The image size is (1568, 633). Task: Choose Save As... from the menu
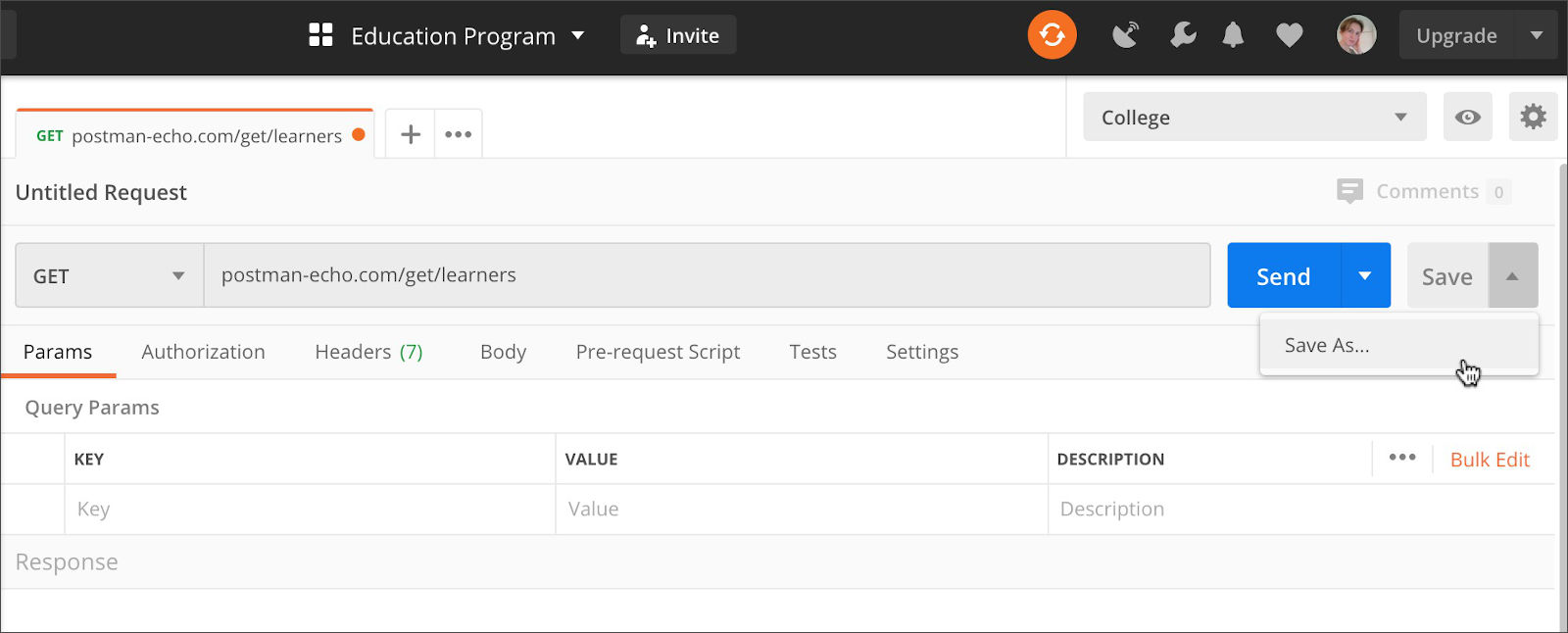(1398, 345)
